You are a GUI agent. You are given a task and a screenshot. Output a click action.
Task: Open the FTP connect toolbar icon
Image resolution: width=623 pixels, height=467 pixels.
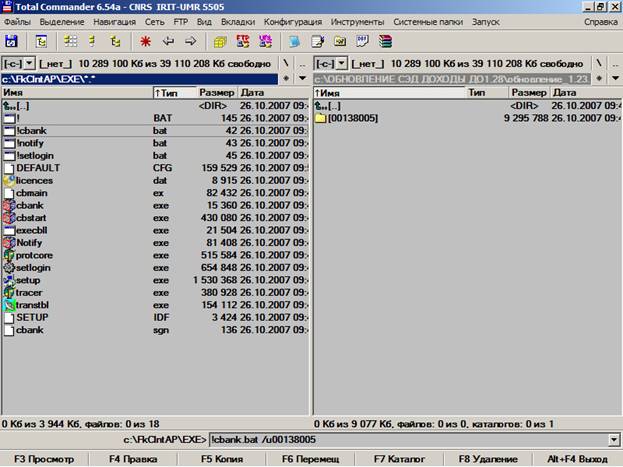click(x=243, y=41)
